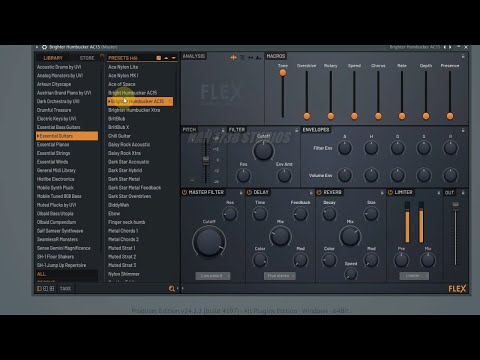Disable the Reverb effect power button
The width and height of the screenshot is (480, 360).
[319, 192]
